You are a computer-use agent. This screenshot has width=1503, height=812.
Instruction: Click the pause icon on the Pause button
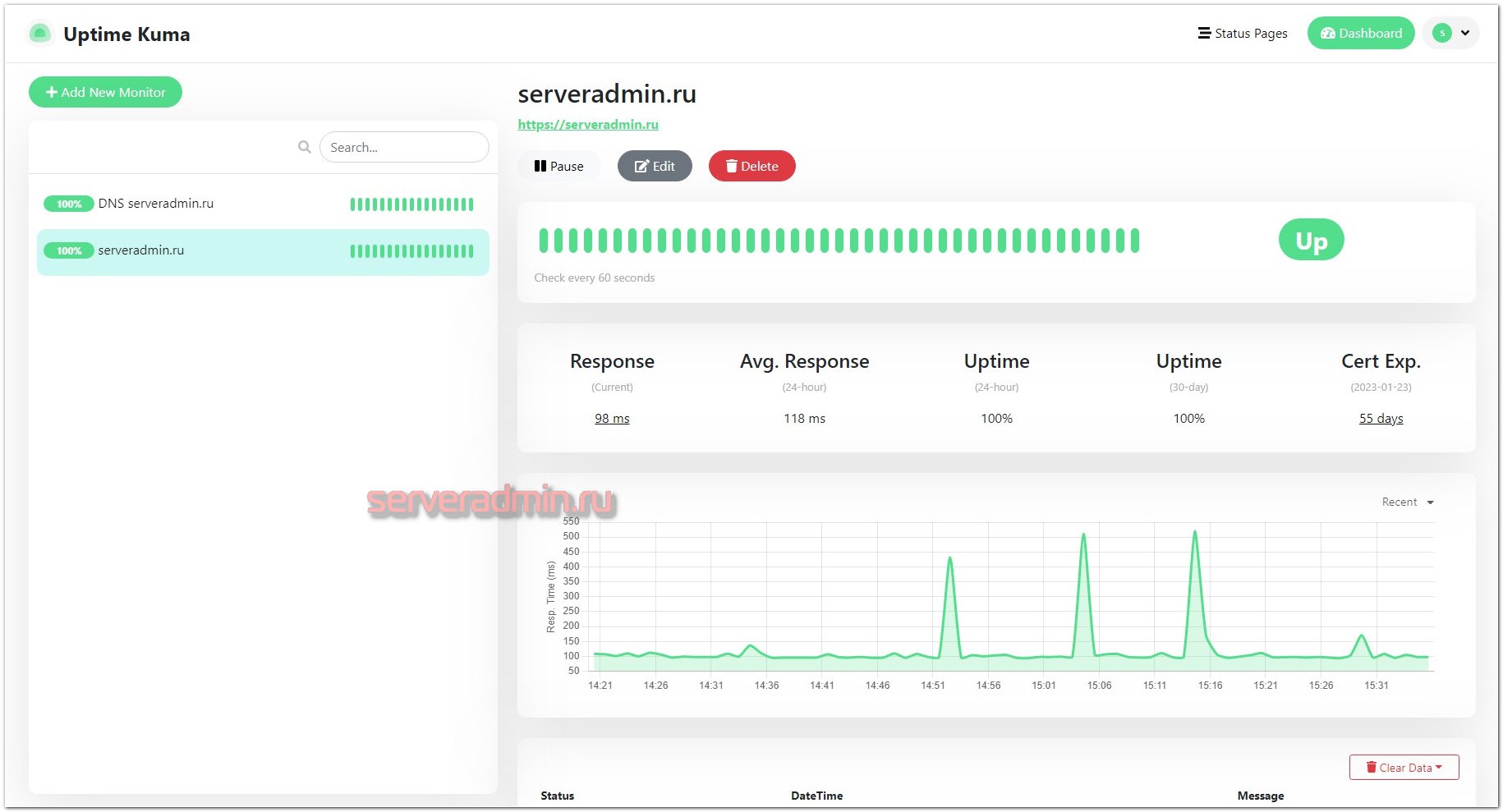541,166
